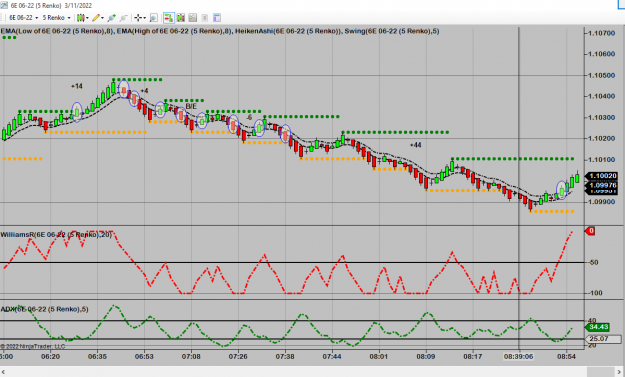The height and width of the screenshot is (377, 625).
Task: Click the ADX panel label
Action: (44, 309)
